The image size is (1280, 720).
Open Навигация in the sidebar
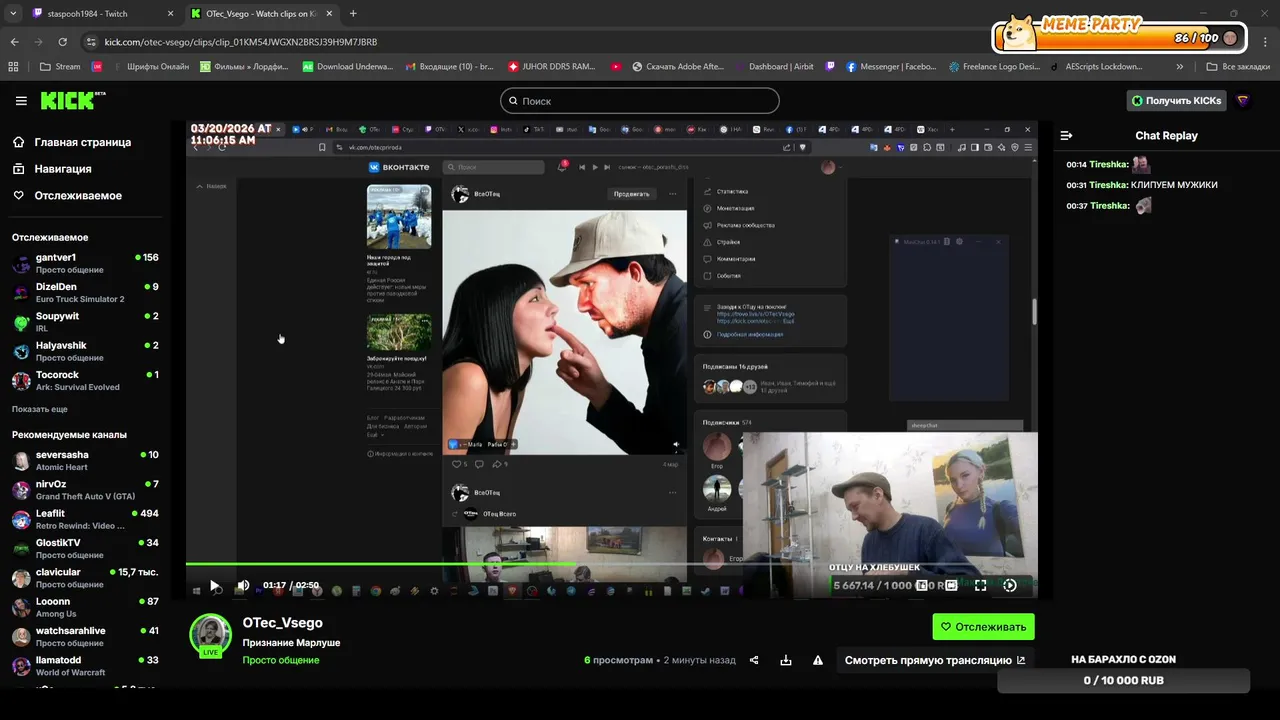coord(62,169)
